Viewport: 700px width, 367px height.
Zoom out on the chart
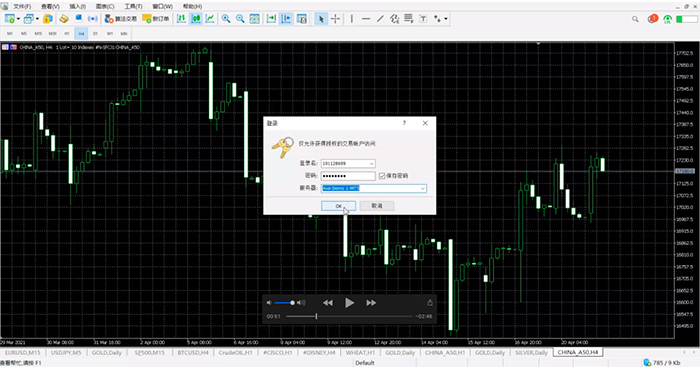click(240, 19)
